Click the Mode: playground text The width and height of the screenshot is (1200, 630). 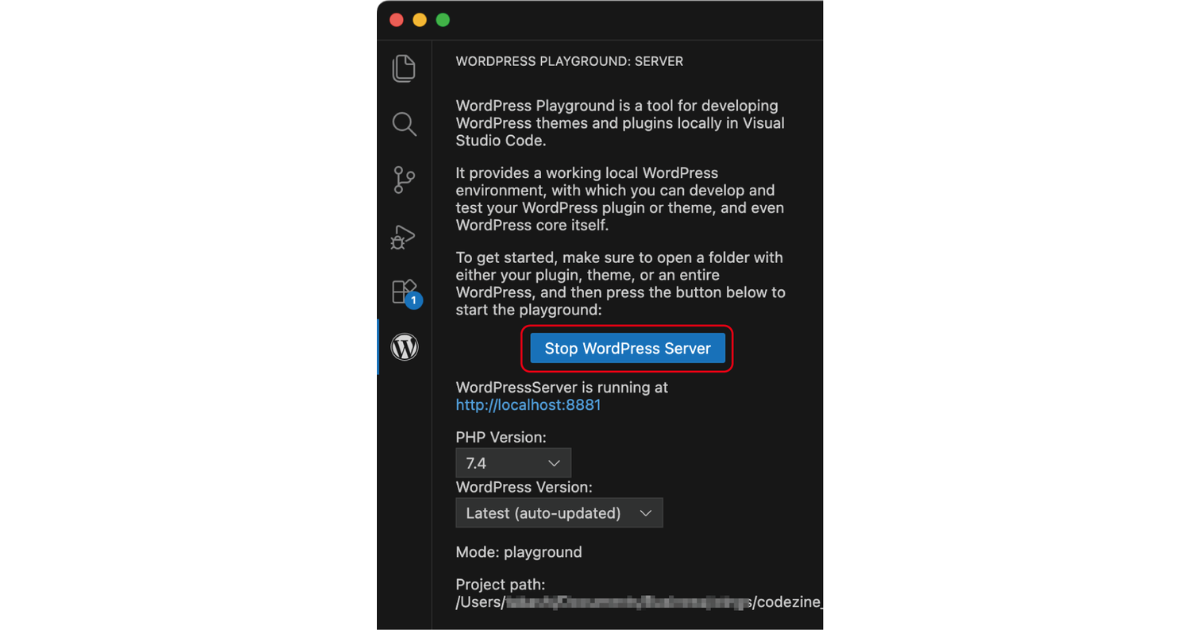519,552
